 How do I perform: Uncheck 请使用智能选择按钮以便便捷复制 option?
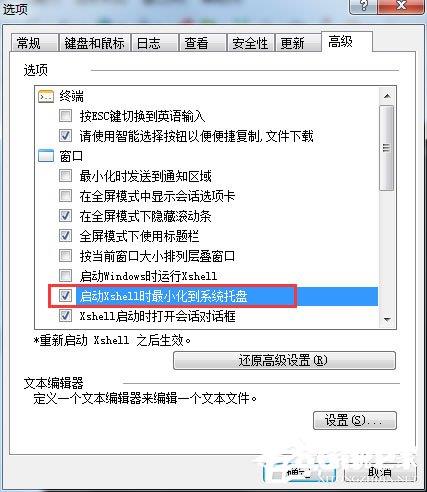(65, 136)
